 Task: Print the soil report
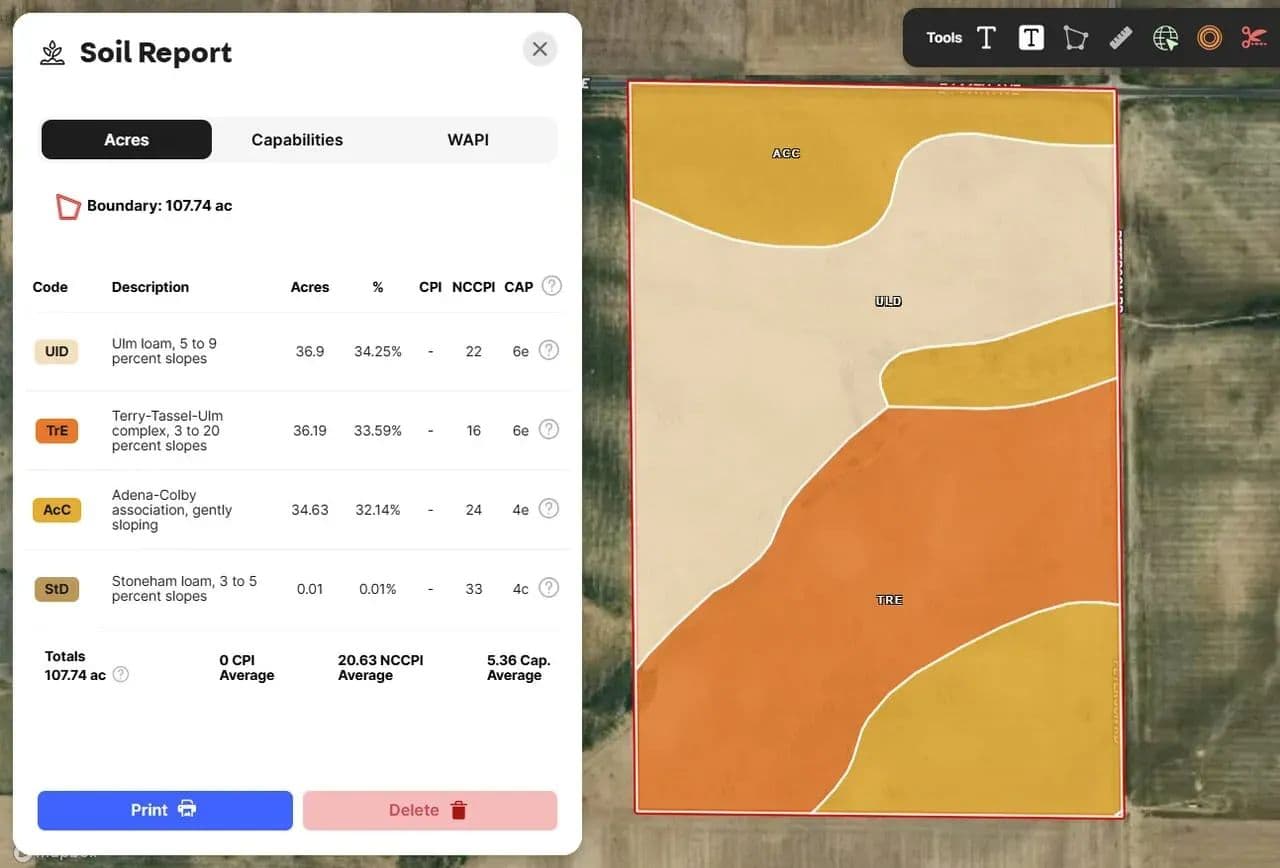coord(165,810)
